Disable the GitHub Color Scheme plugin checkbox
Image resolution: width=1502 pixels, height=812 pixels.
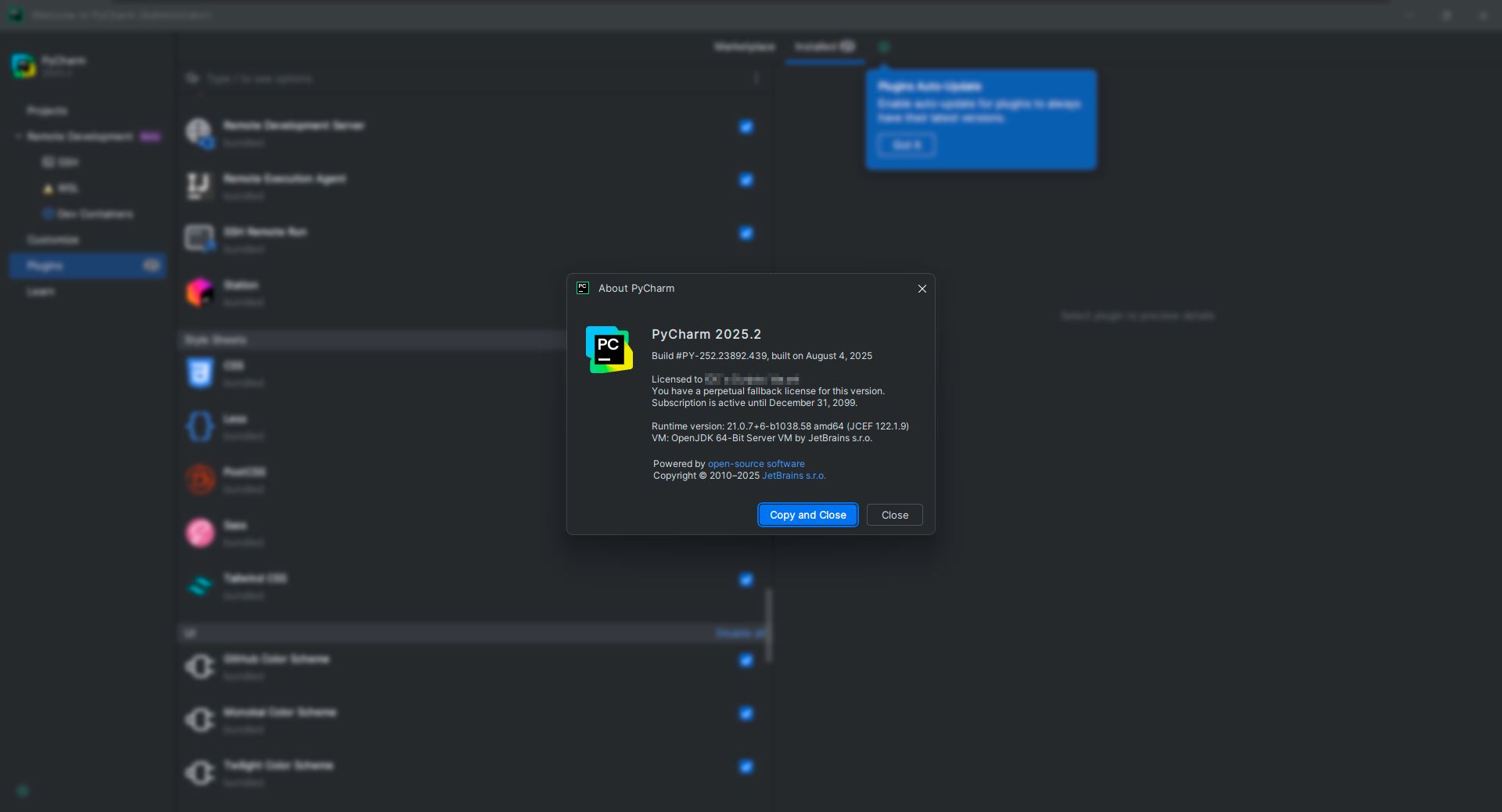point(746,660)
